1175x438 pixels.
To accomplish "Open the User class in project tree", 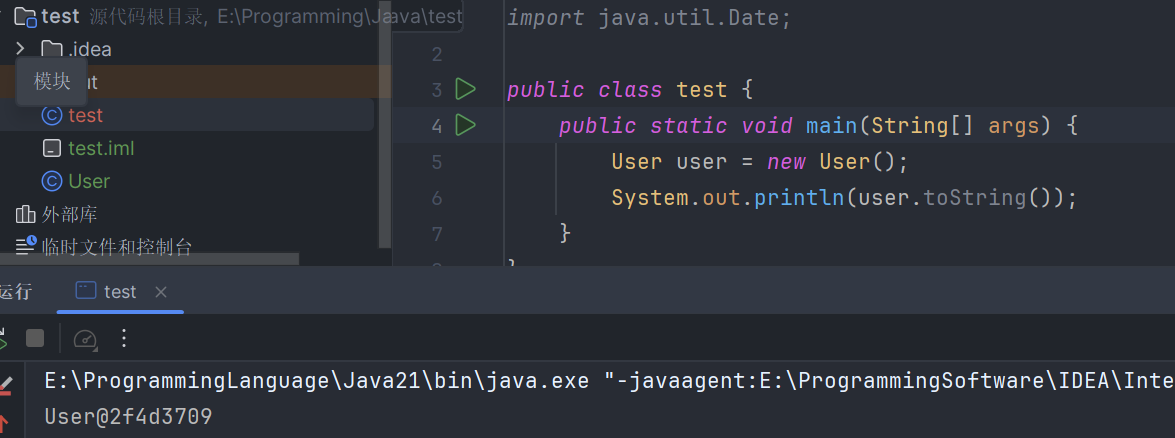I will (x=88, y=181).
